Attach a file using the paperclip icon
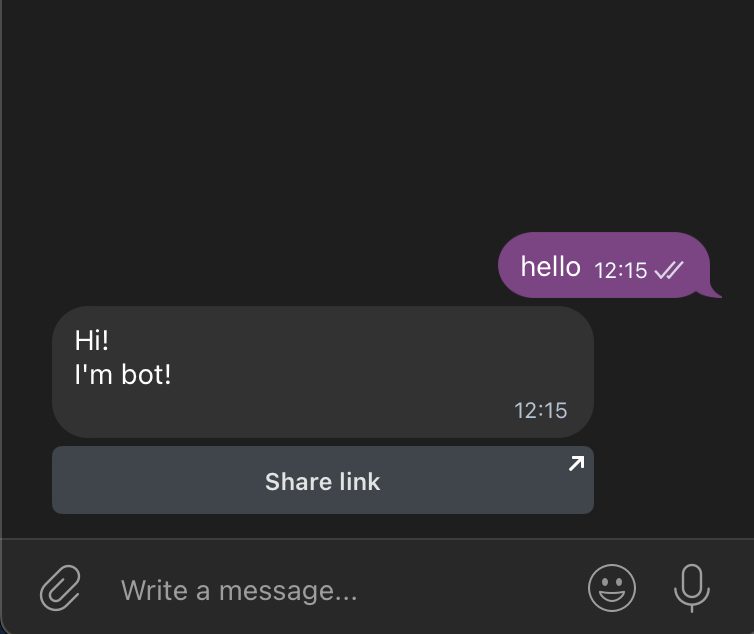This screenshot has width=754, height=634. [60, 588]
